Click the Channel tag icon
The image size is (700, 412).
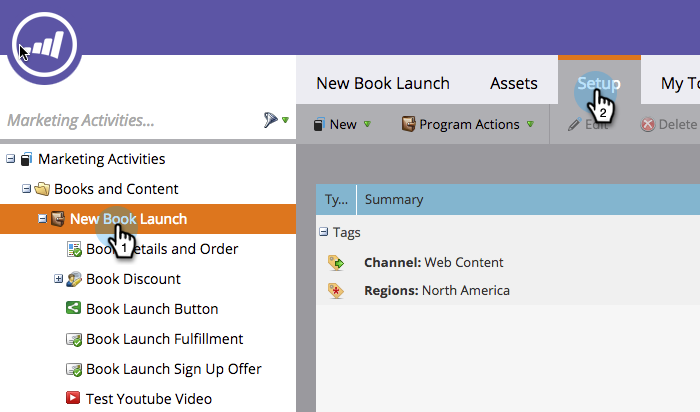pos(336,263)
